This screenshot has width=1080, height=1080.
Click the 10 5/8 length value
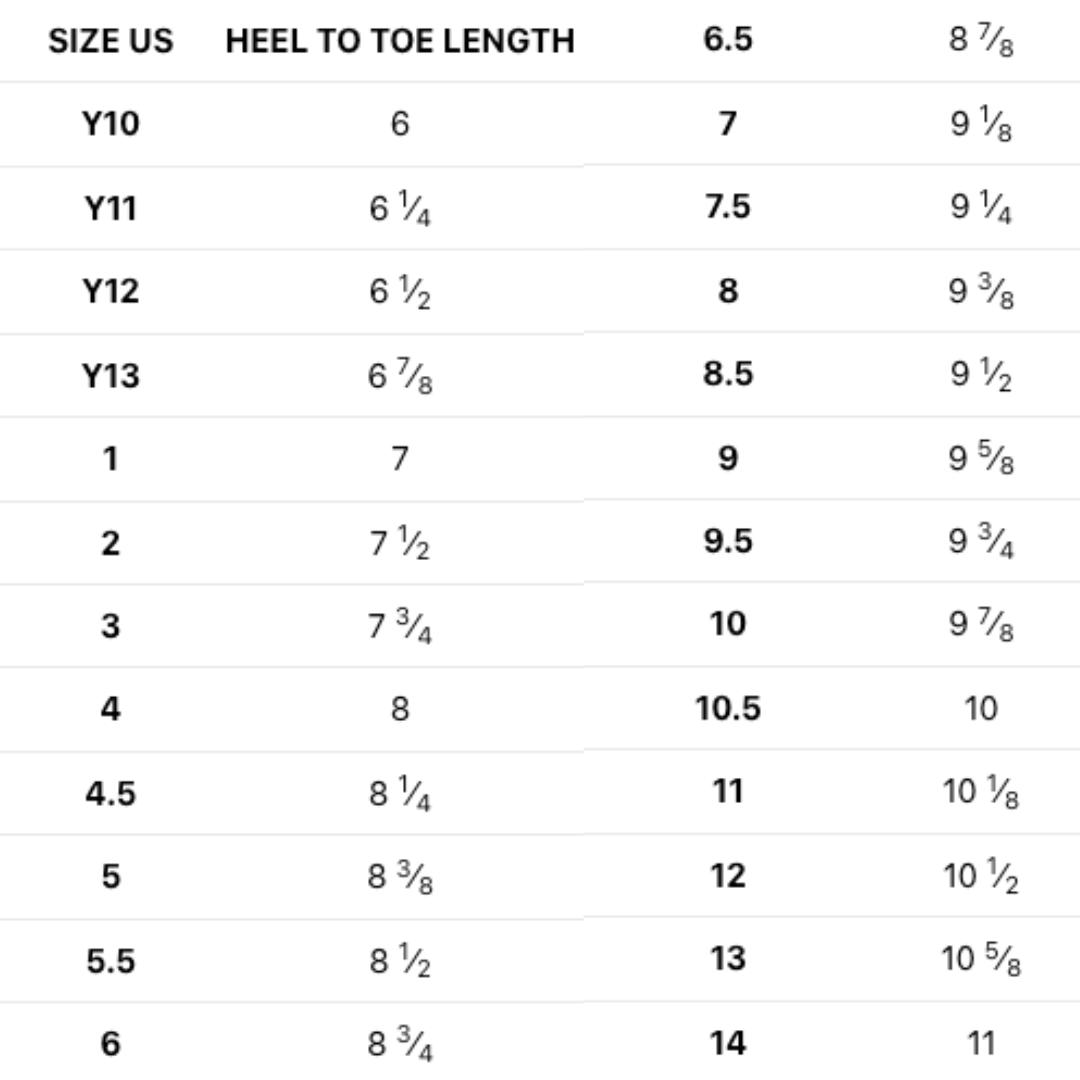pos(981,960)
